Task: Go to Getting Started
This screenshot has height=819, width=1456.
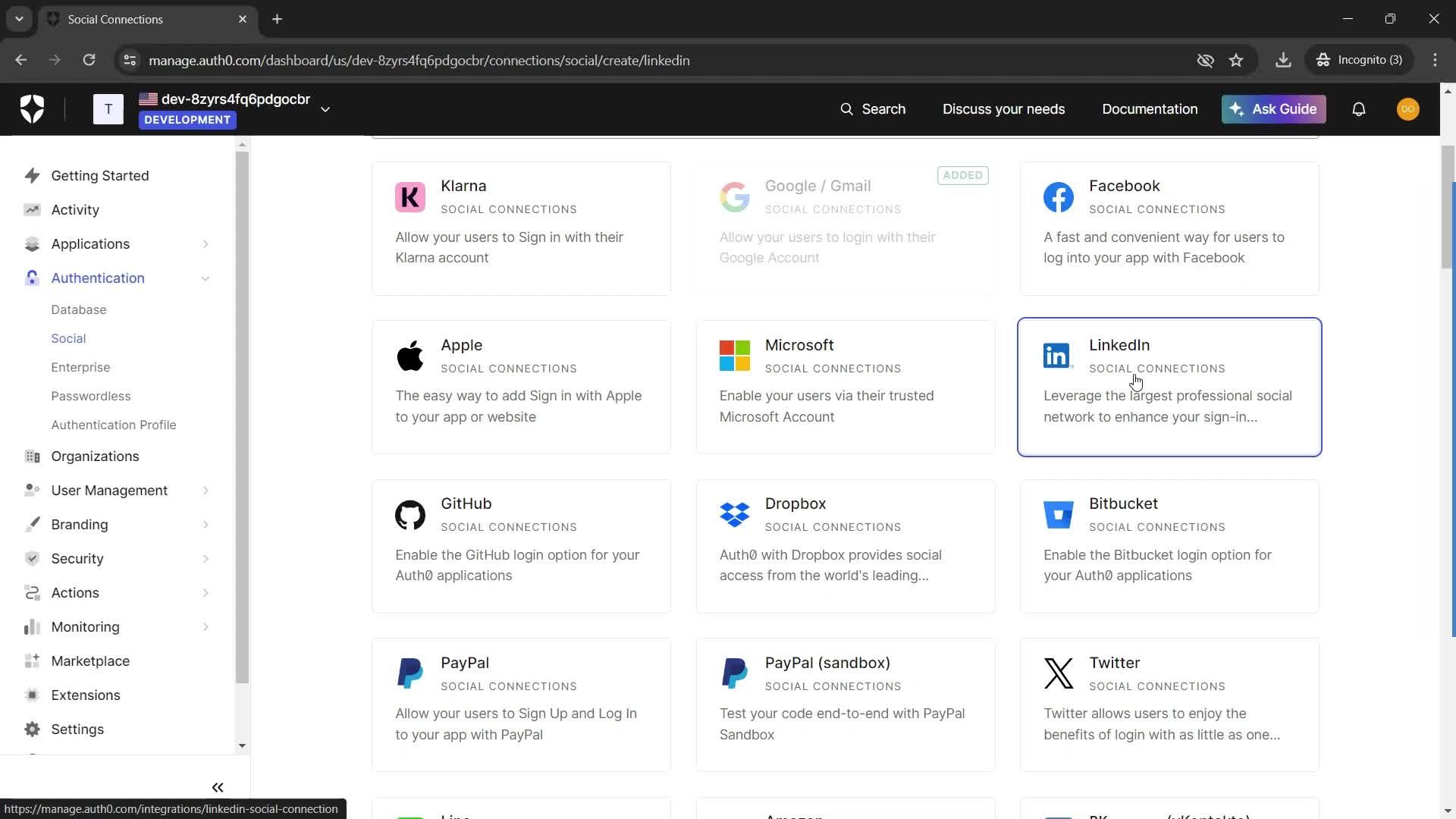Action: (x=100, y=176)
